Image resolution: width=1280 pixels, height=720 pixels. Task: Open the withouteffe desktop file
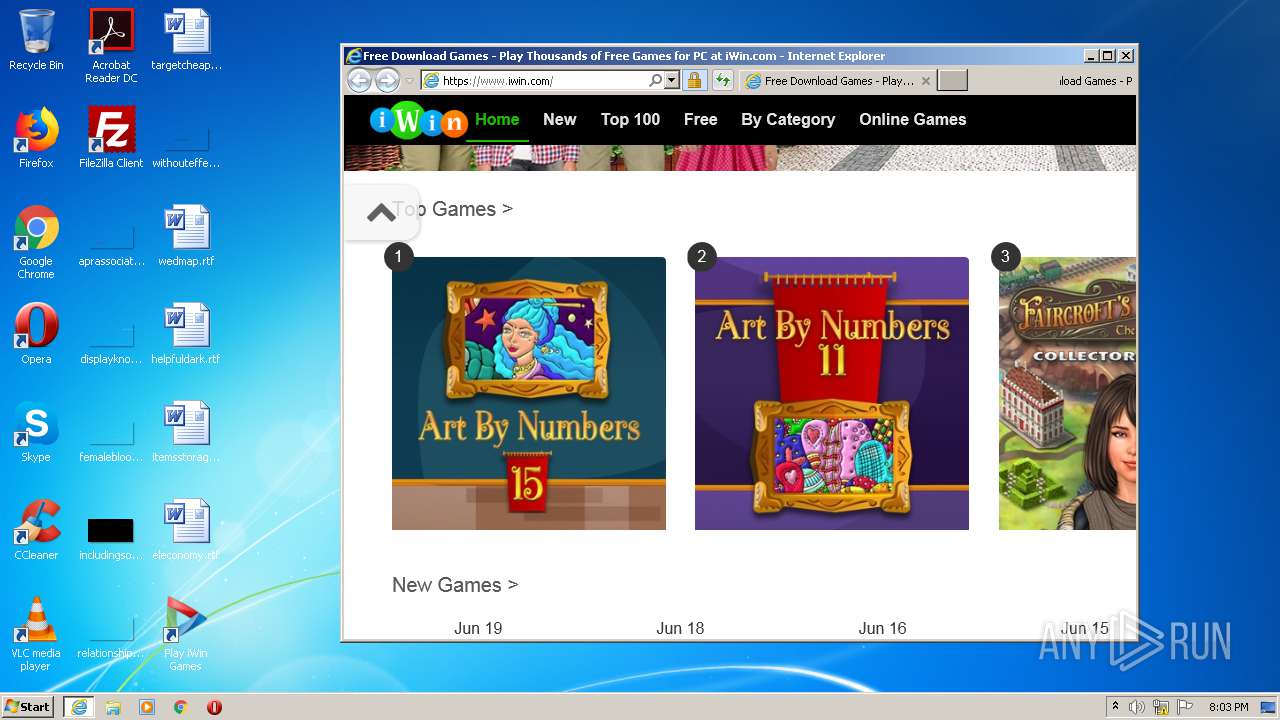(186, 145)
